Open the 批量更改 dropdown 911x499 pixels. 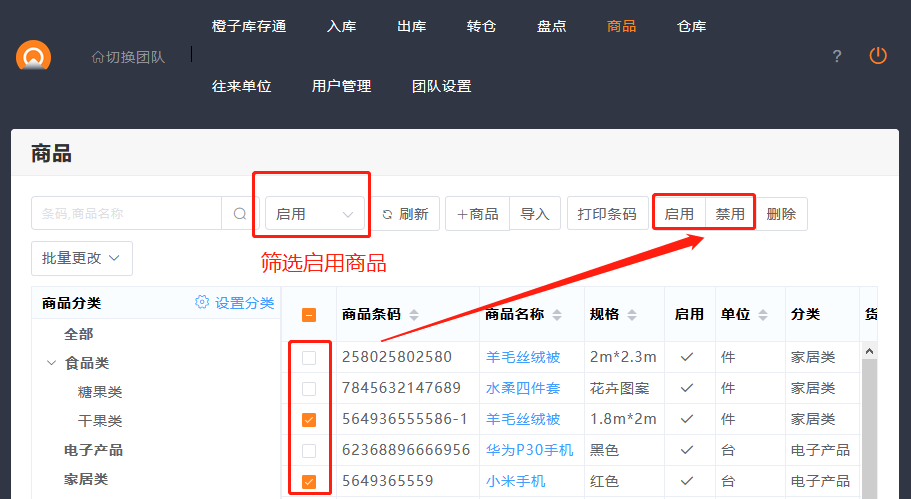coord(81,258)
